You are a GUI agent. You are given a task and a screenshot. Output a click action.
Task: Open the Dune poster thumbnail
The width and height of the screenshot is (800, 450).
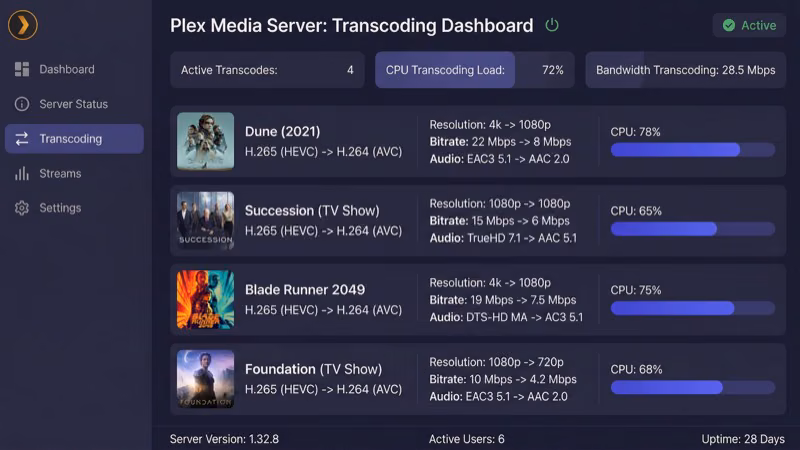point(206,141)
